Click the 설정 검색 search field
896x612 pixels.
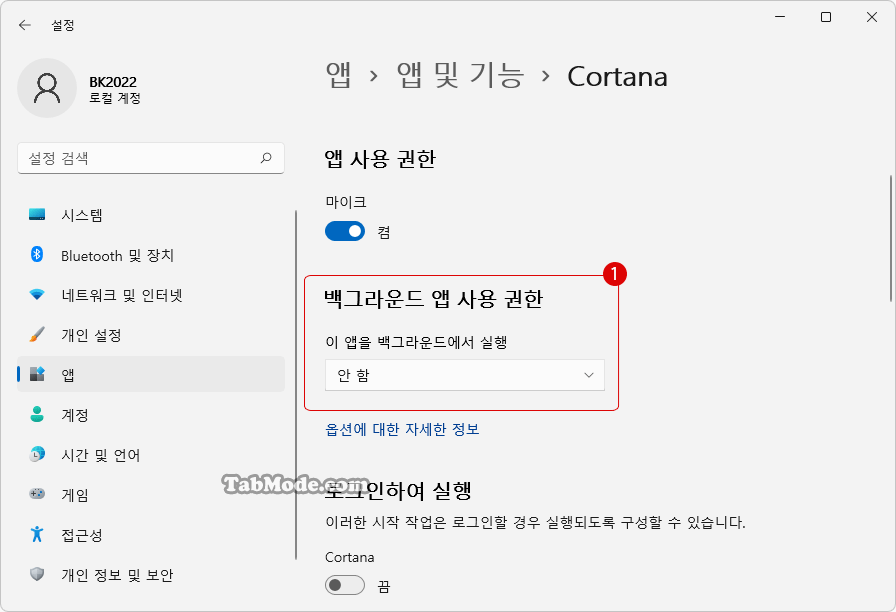click(151, 158)
